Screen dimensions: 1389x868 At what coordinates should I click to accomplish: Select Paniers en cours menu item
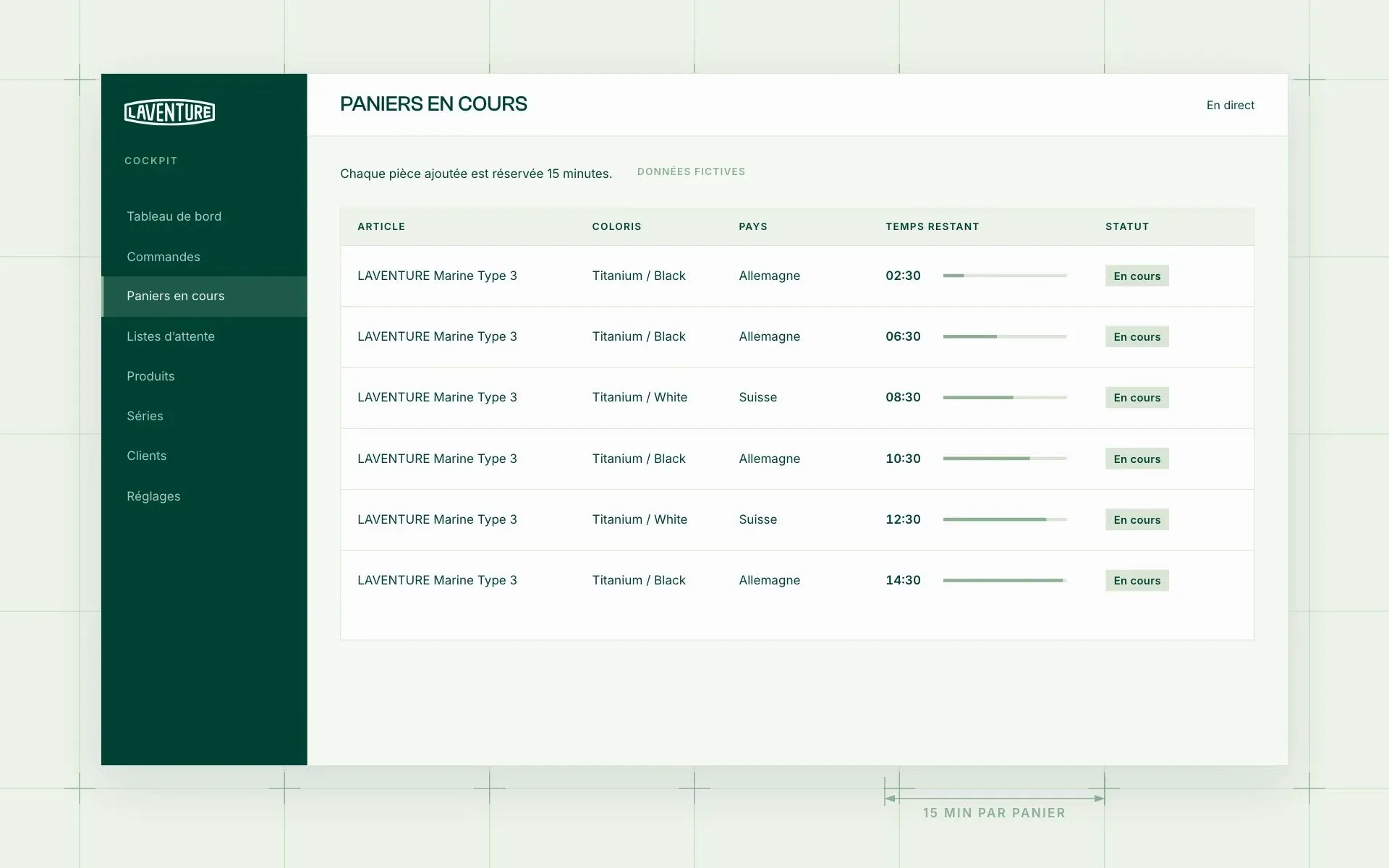(204, 296)
